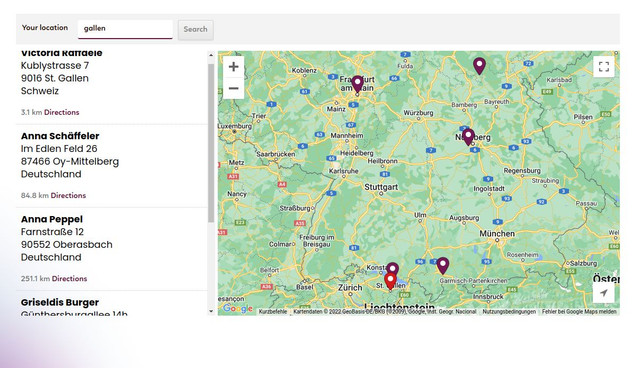Viewport: 640px width, 368px height.
Task: Zoom out of the map with minus button
Action: (233, 88)
